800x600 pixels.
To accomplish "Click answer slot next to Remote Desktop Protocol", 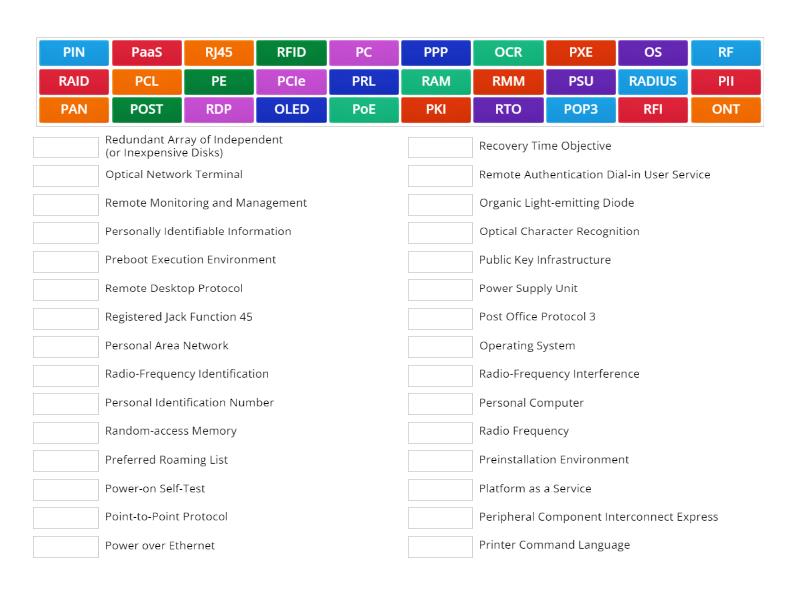I will [65, 289].
